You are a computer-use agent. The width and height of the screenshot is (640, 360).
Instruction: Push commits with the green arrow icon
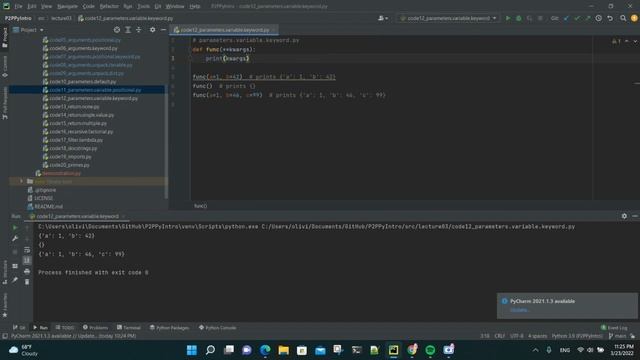pos(588,18)
